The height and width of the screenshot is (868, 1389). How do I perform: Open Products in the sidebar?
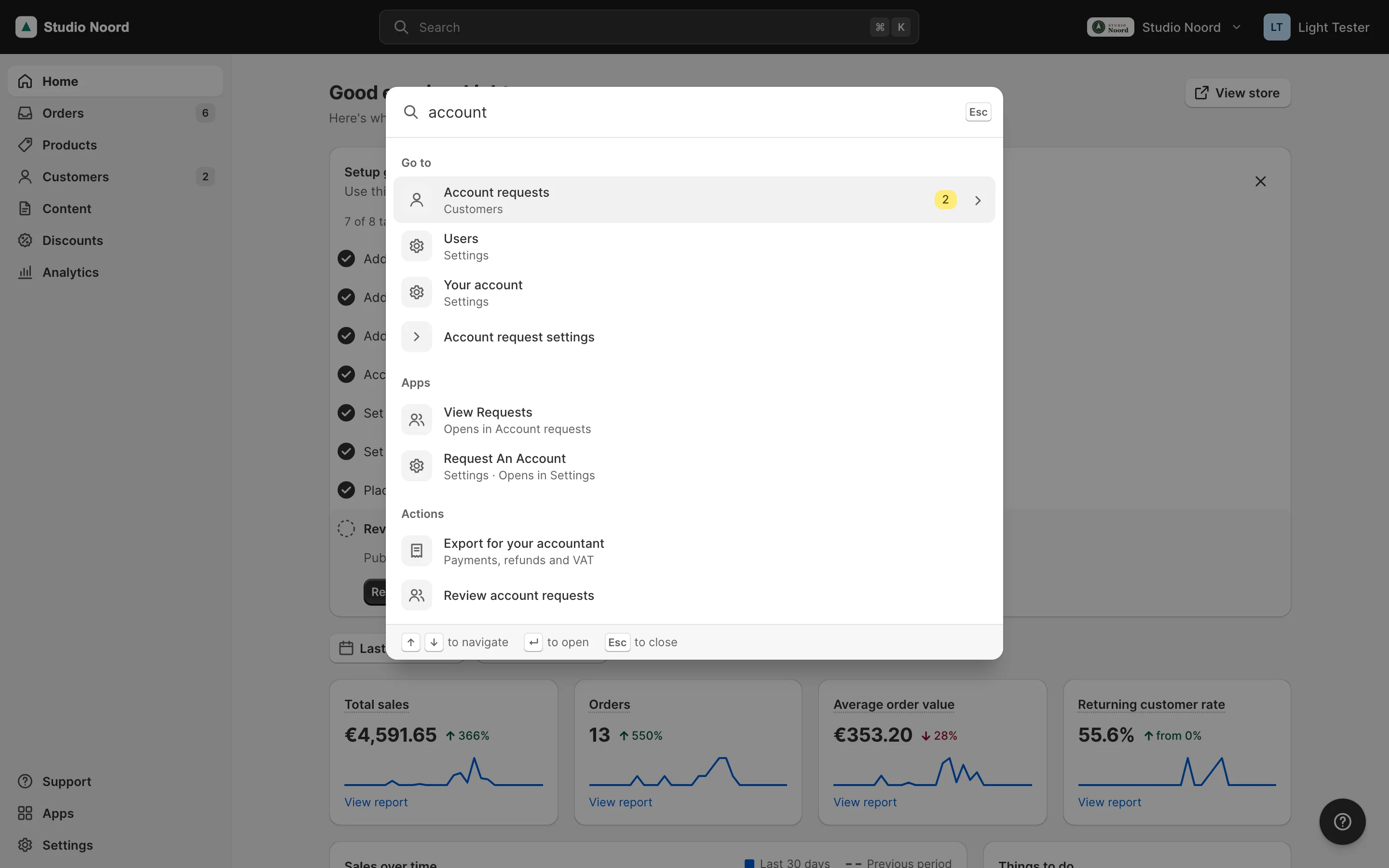(x=115, y=145)
